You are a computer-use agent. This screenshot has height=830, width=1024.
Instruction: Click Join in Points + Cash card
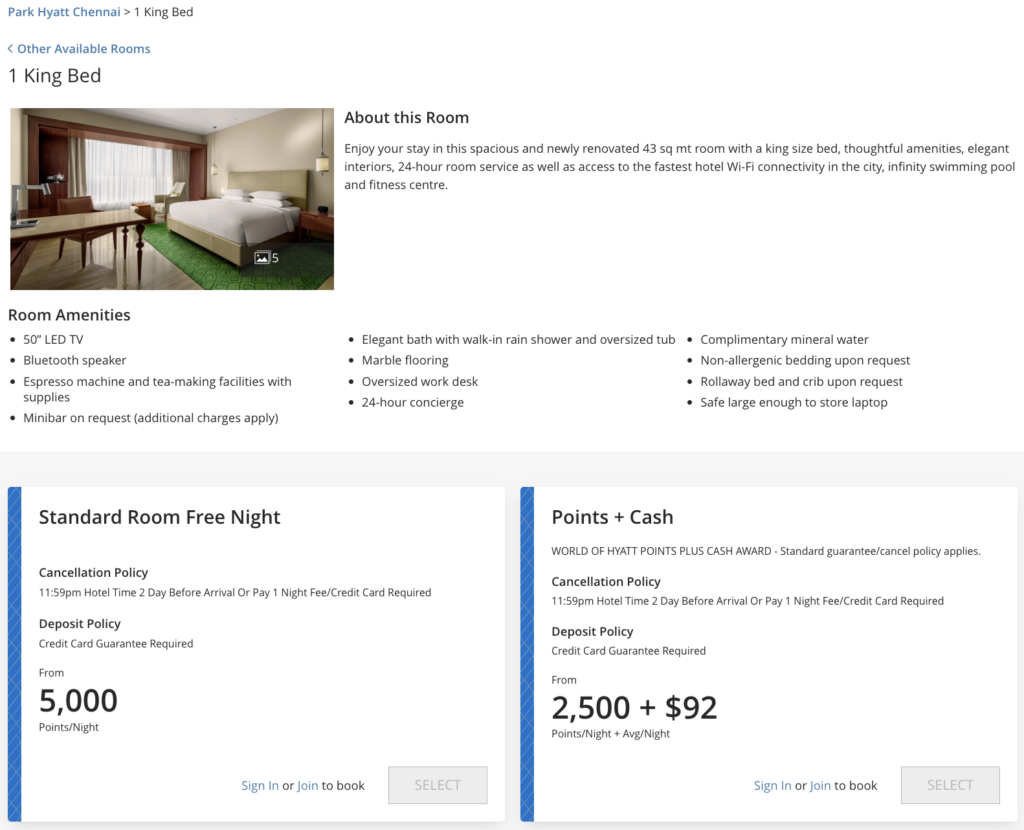point(822,785)
